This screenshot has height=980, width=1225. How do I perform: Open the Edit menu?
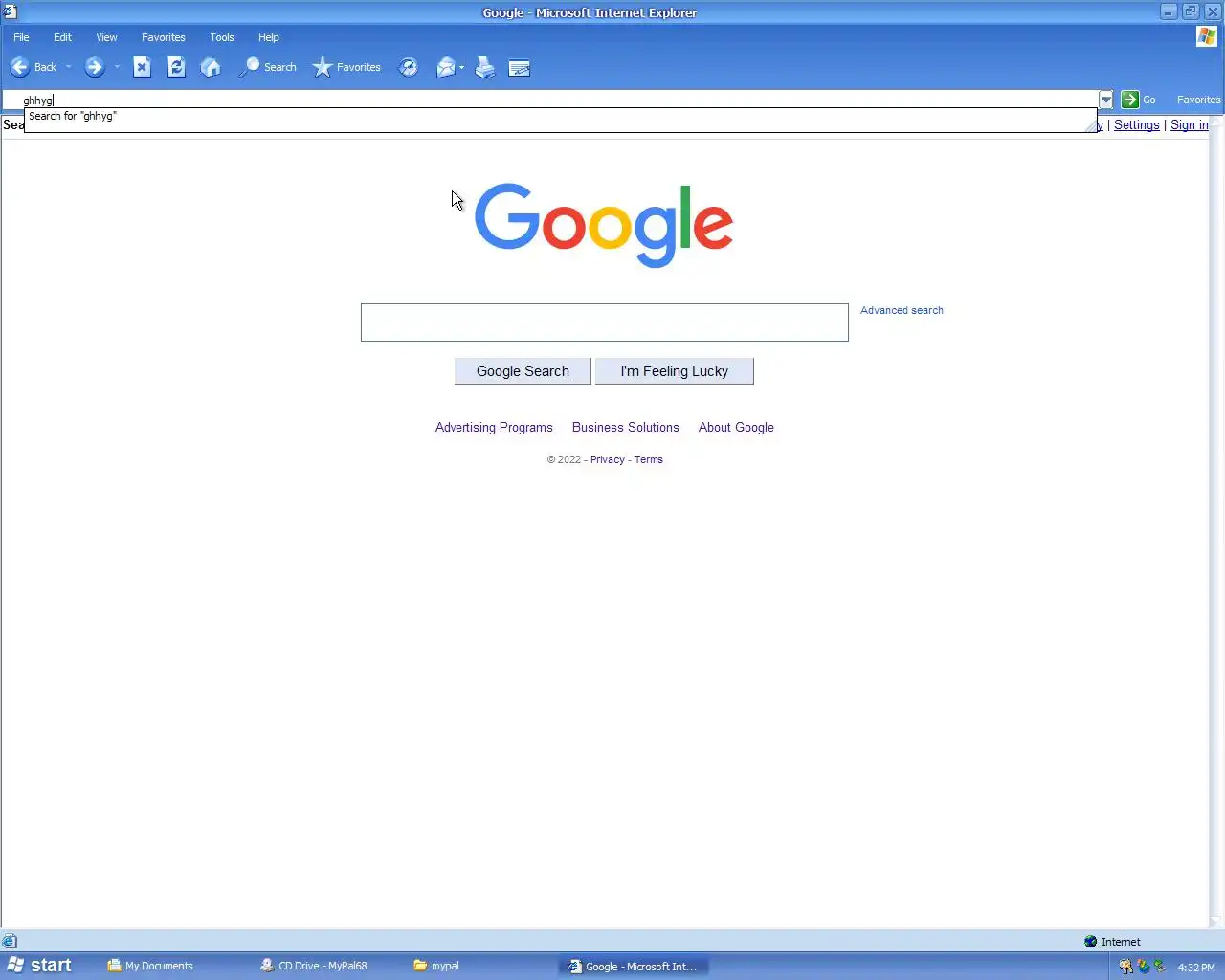coord(62,37)
